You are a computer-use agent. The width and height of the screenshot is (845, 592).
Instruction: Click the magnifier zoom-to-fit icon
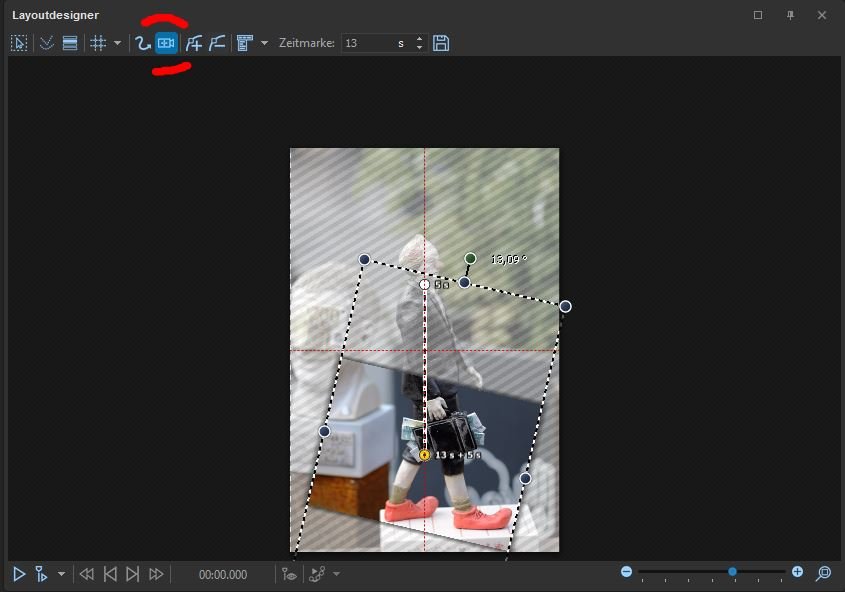(x=823, y=573)
